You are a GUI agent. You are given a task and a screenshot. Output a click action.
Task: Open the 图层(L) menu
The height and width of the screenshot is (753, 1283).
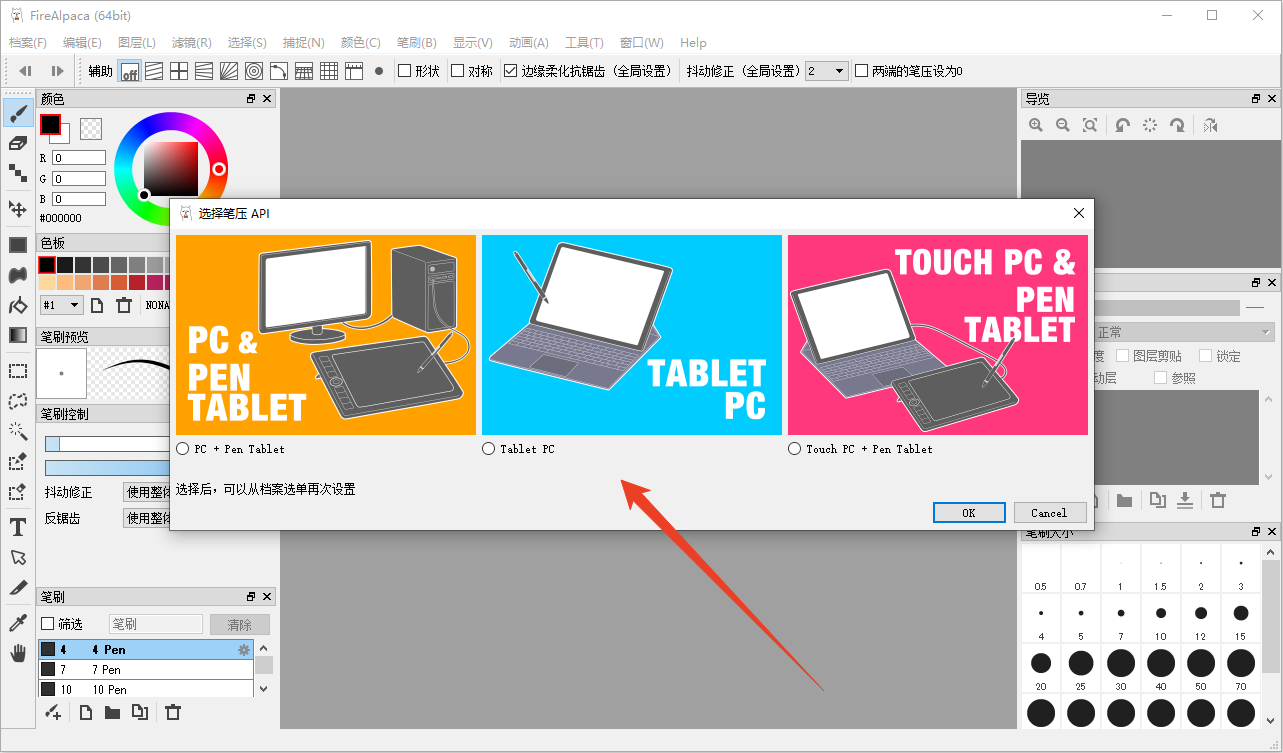[137, 43]
